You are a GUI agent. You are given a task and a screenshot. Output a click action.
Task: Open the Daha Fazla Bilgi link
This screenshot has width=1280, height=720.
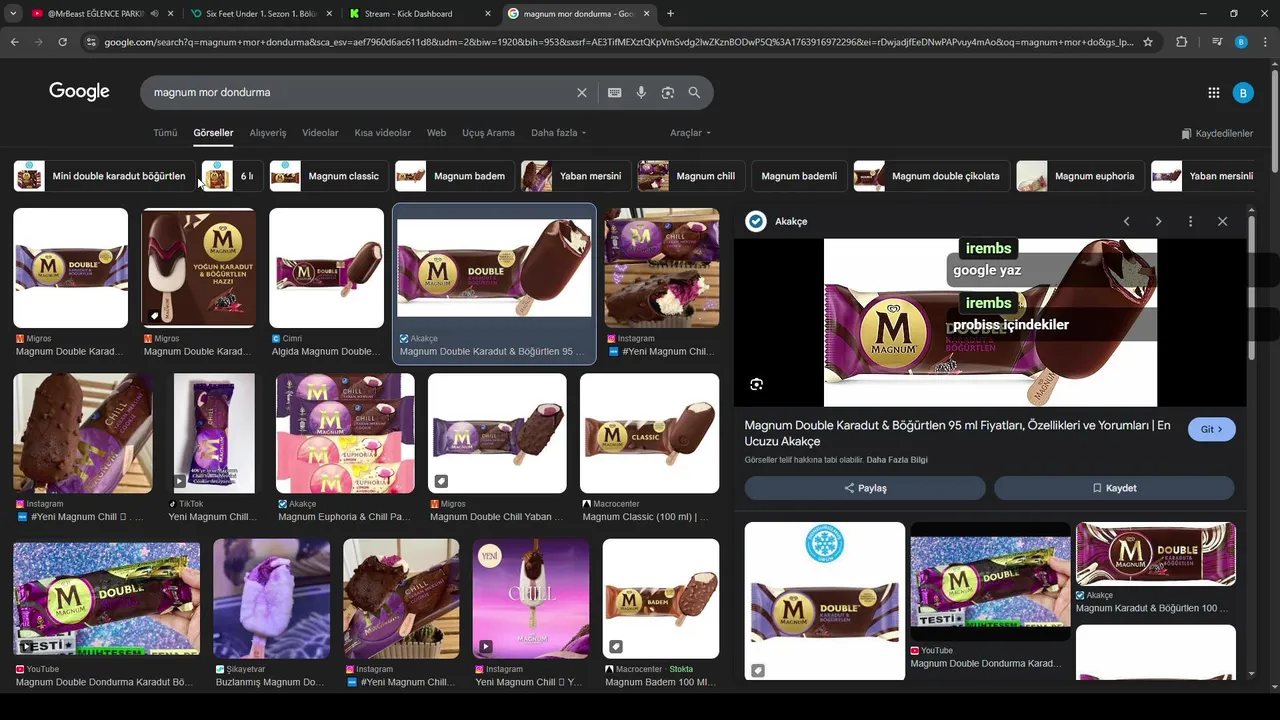[897, 460]
